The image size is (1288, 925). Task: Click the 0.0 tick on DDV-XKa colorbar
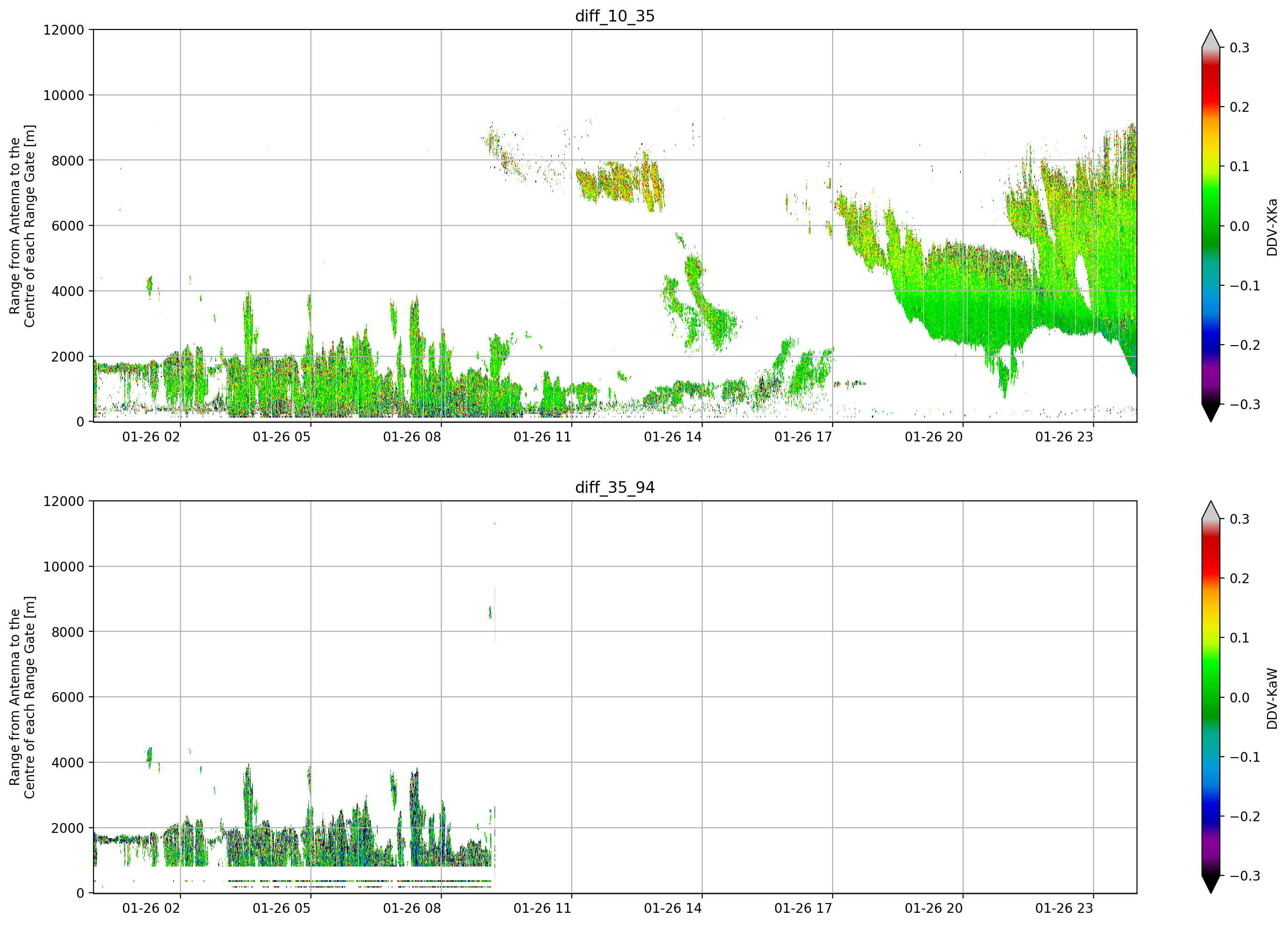point(1240,226)
